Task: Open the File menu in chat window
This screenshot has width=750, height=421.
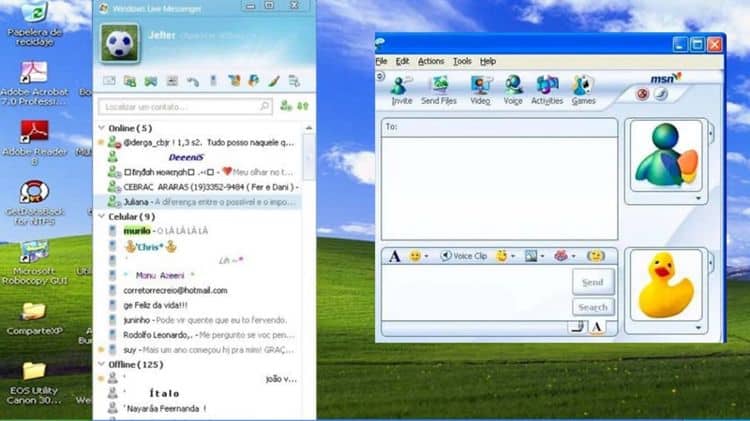Action: tap(382, 61)
